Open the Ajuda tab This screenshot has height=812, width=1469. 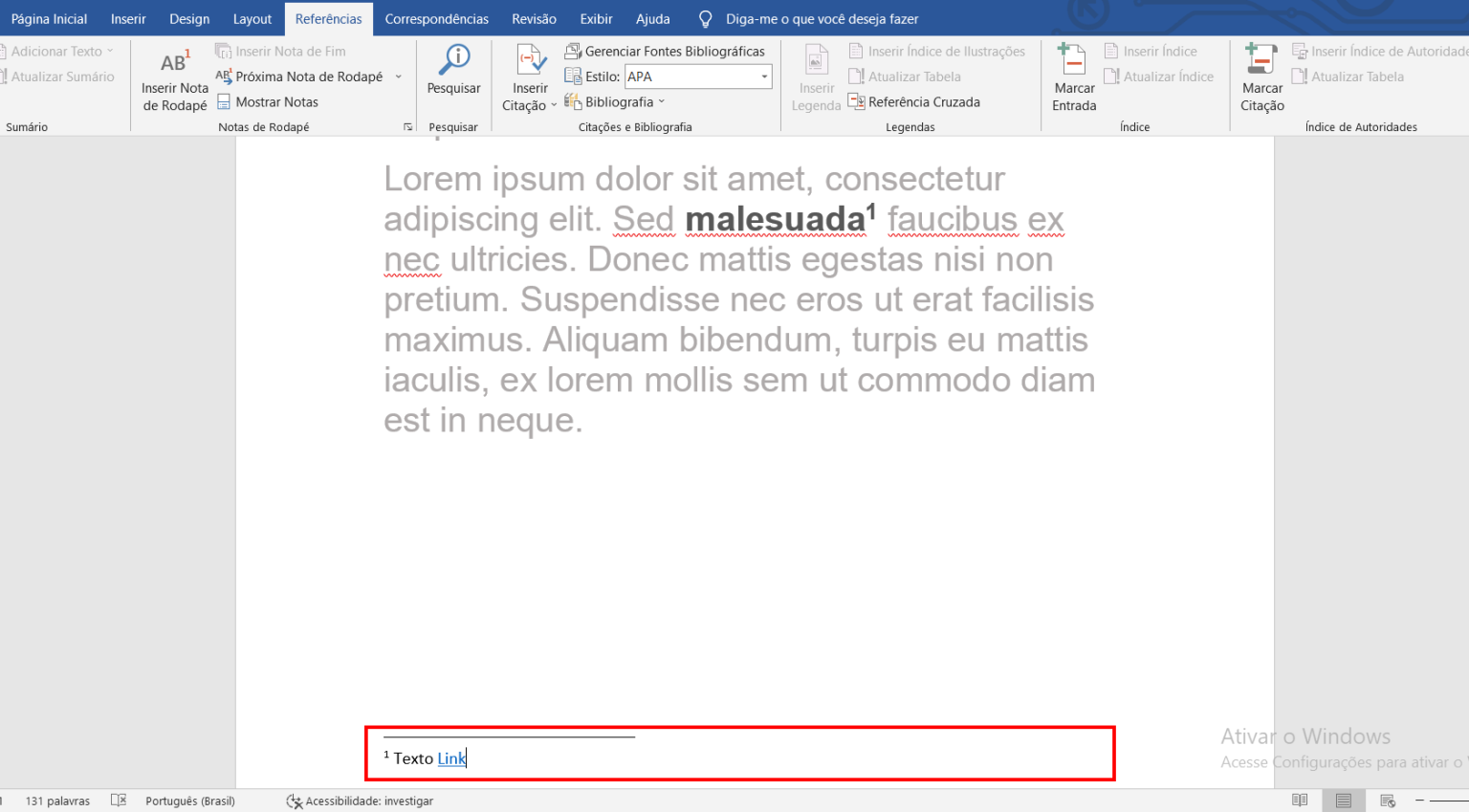(x=653, y=19)
